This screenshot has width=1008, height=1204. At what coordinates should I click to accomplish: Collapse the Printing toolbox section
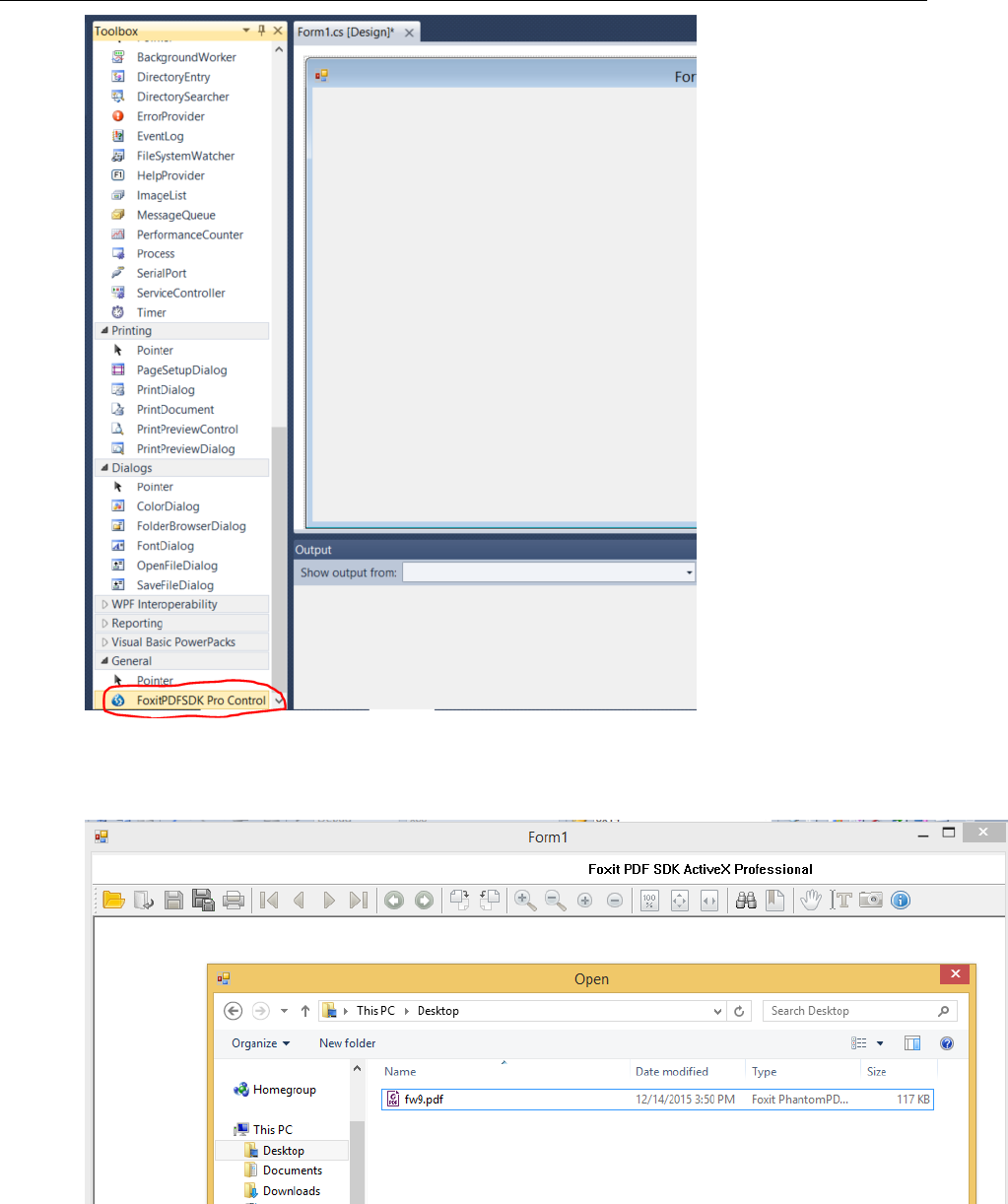104,331
